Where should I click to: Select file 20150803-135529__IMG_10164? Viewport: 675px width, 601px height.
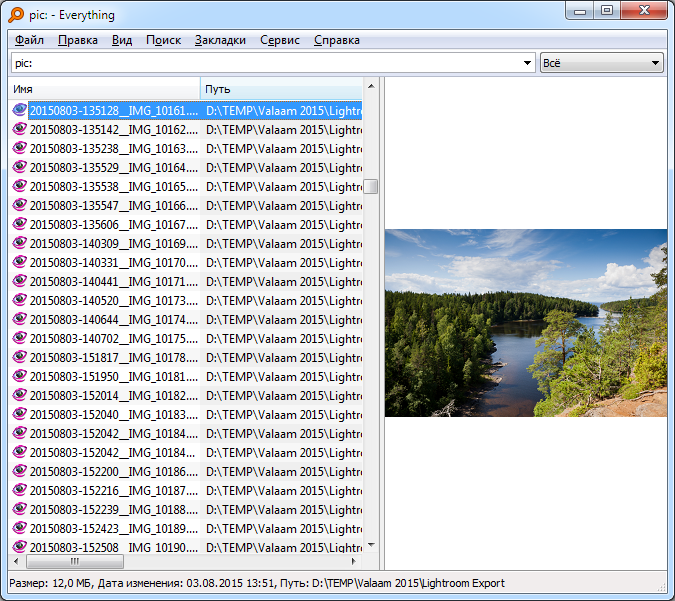click(x=114, y=167)
